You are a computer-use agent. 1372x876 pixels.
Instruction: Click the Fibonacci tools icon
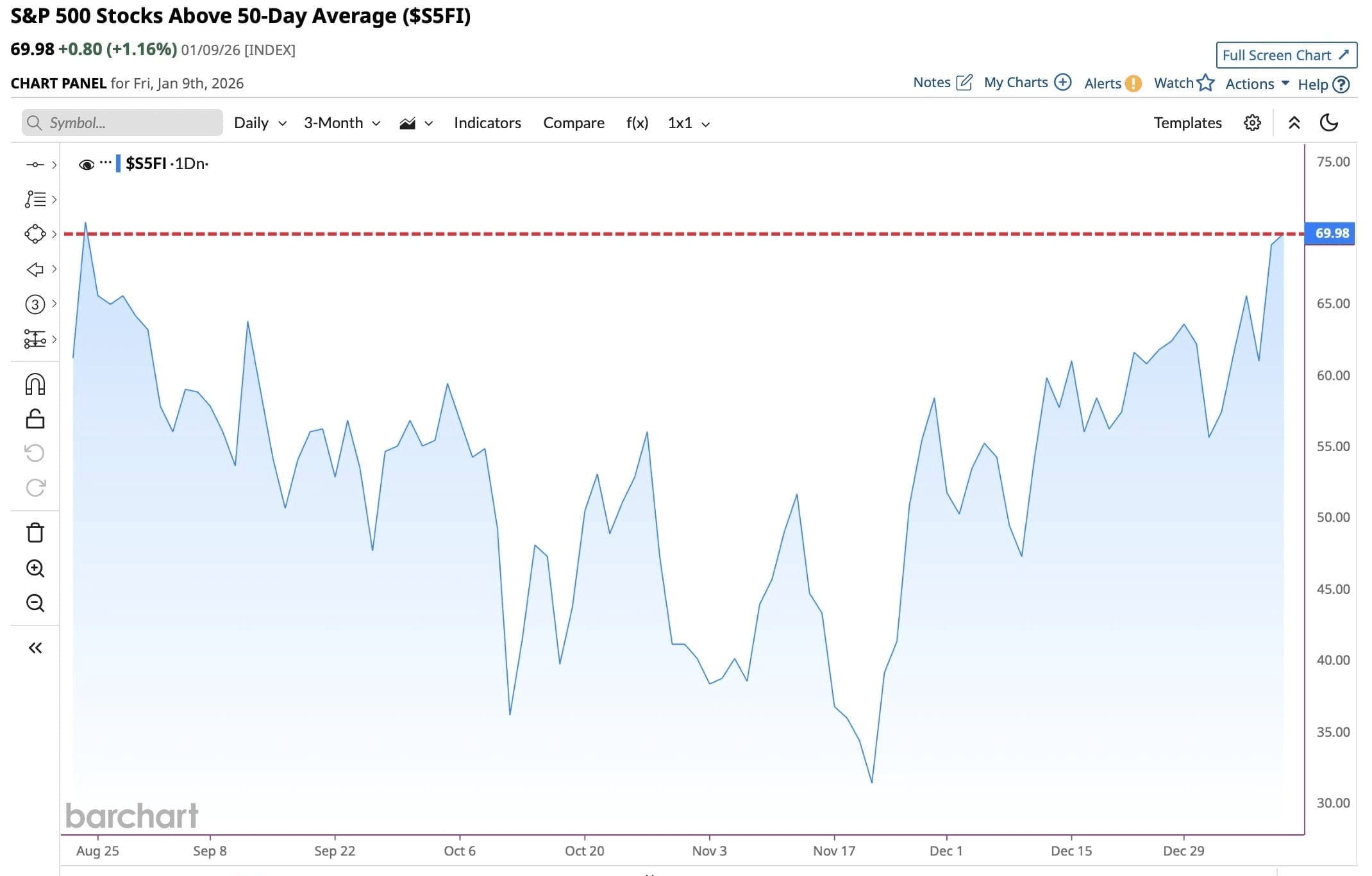point(35,199)
